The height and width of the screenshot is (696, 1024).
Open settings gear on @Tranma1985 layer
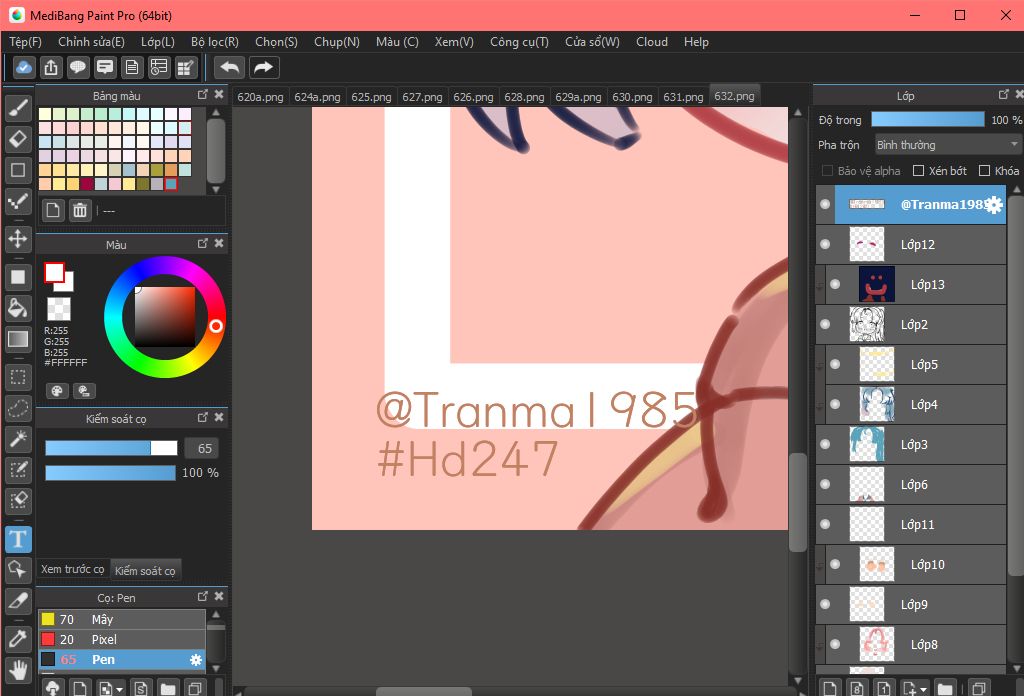(994, 205)
